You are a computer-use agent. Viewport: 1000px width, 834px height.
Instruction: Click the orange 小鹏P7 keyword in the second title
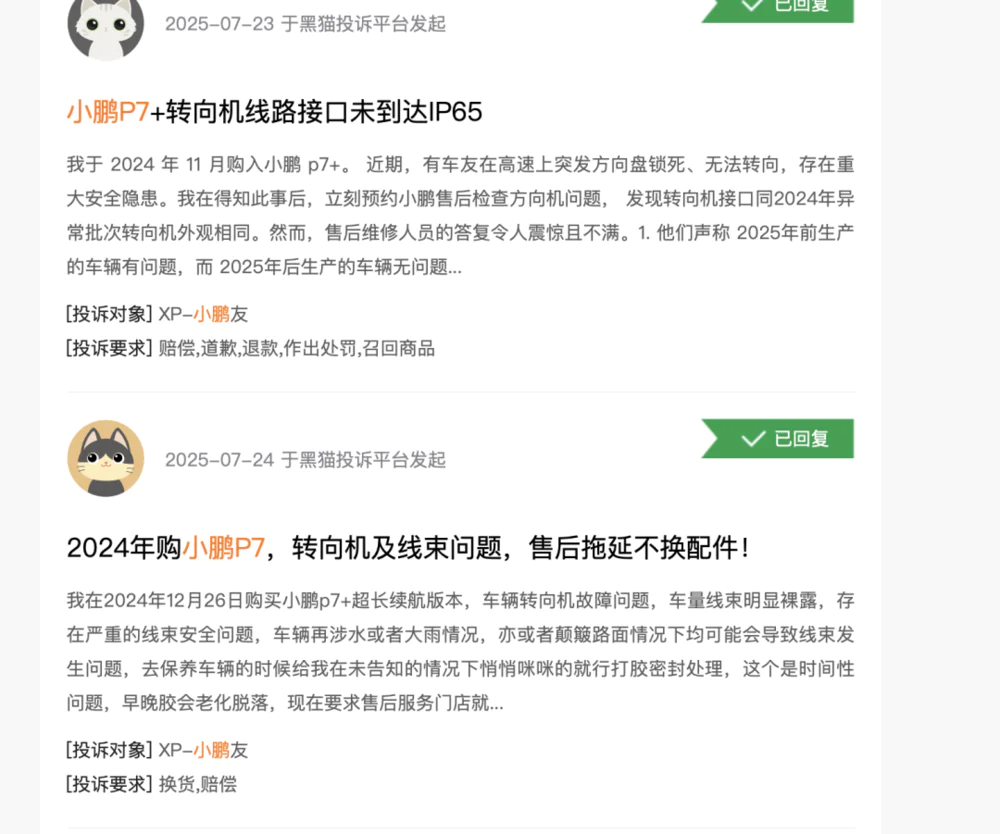(x=224, y=548)
